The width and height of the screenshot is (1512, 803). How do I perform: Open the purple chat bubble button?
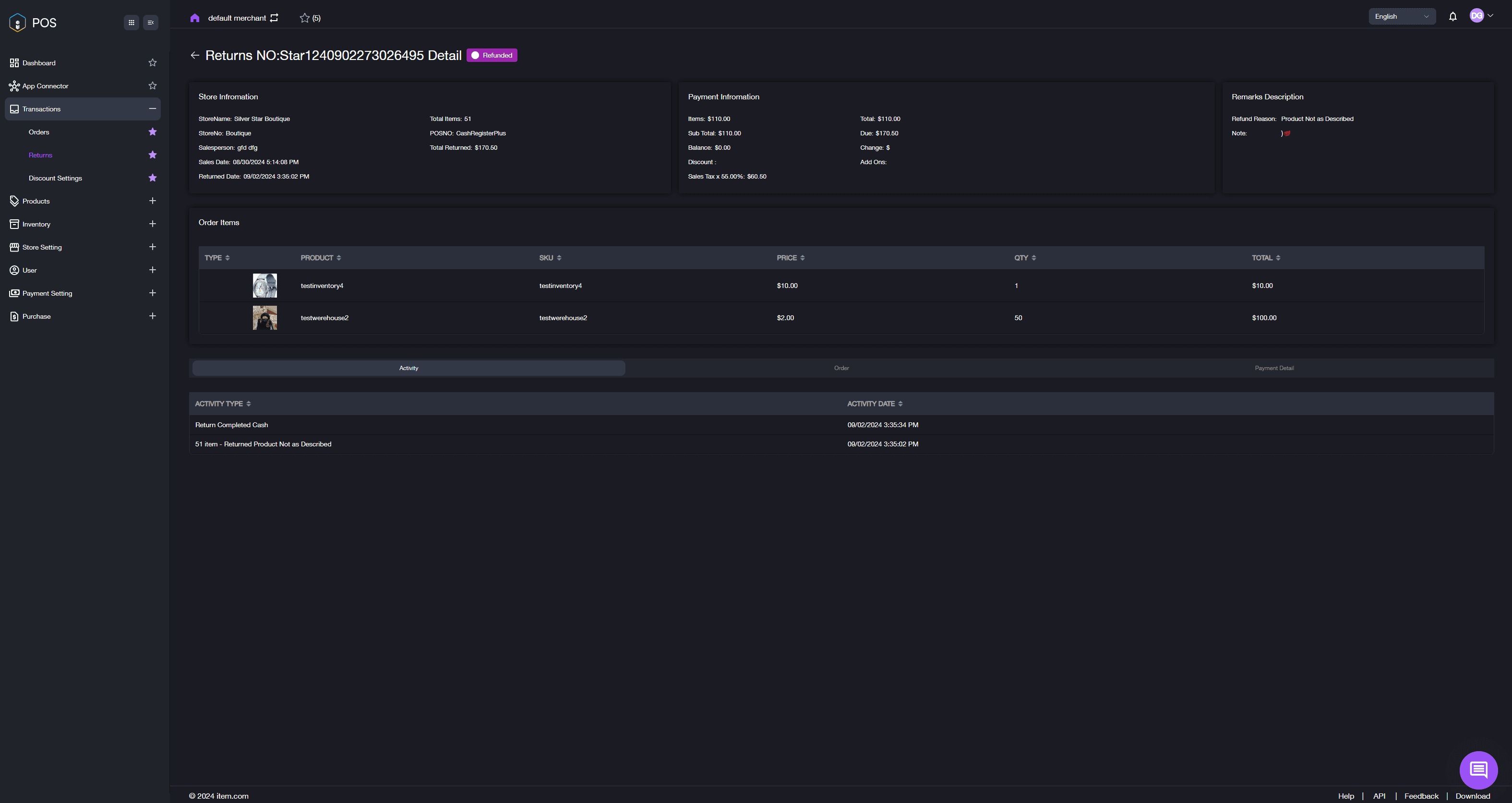[1478, 769]
